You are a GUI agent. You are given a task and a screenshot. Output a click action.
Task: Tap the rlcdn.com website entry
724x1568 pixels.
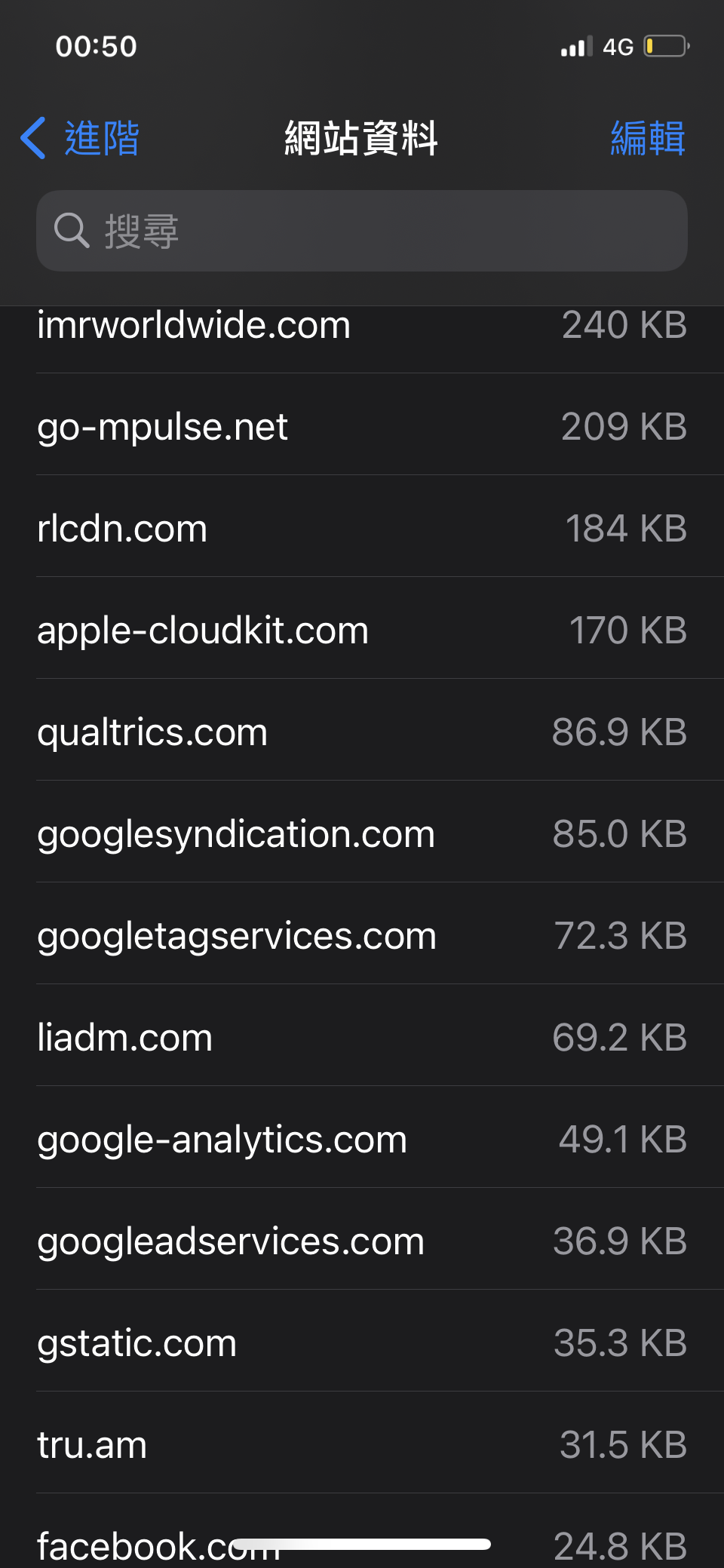coord(362,529)
